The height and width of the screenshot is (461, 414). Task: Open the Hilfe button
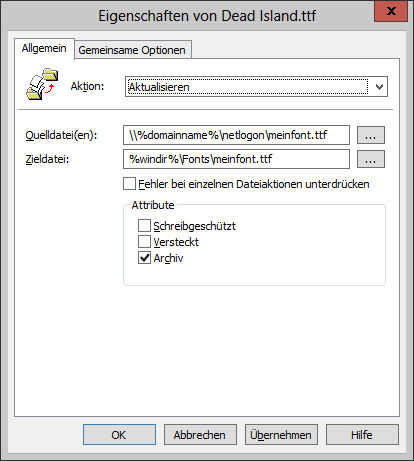[362, 435]
